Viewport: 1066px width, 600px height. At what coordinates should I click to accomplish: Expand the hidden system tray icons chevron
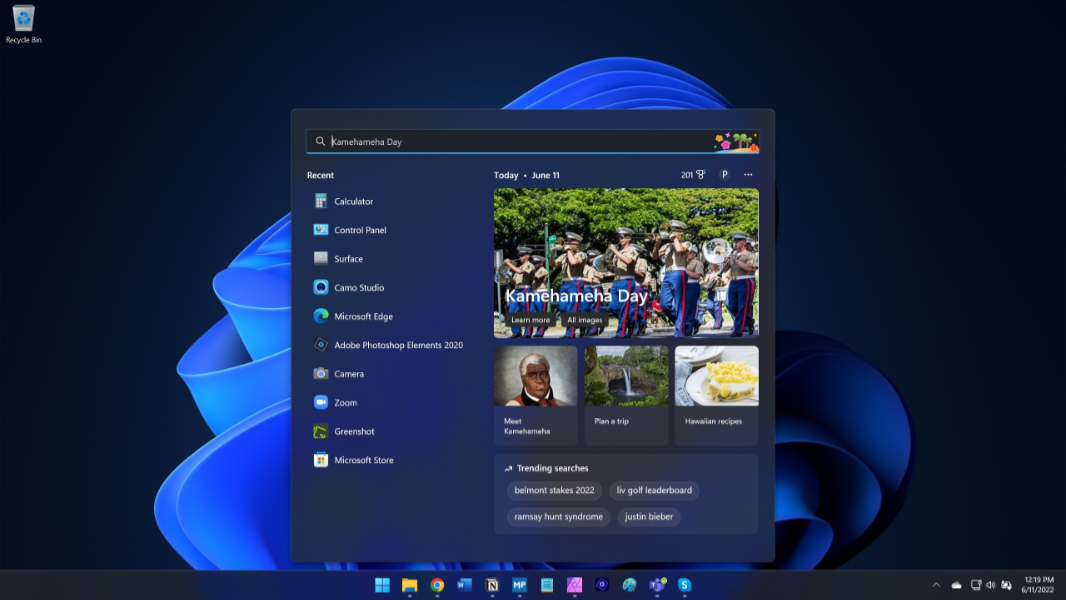click(x=936, y=585)
